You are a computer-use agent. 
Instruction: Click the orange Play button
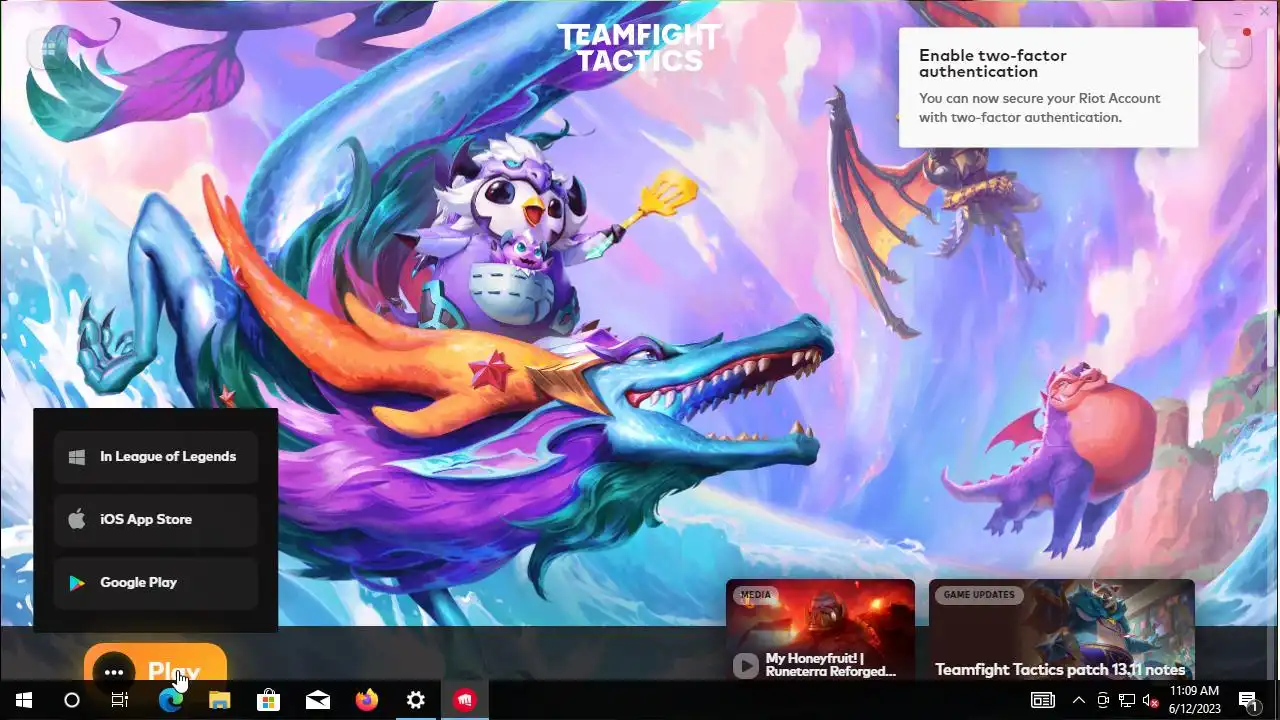tap(176, 671)
